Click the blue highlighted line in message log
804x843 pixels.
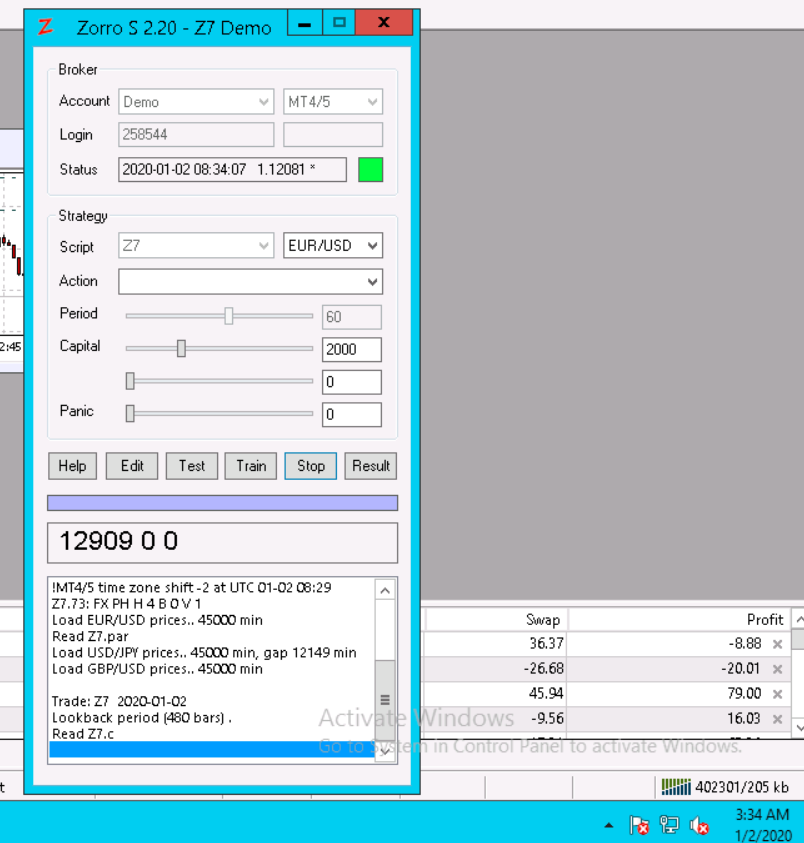click(x=212, y=749)
